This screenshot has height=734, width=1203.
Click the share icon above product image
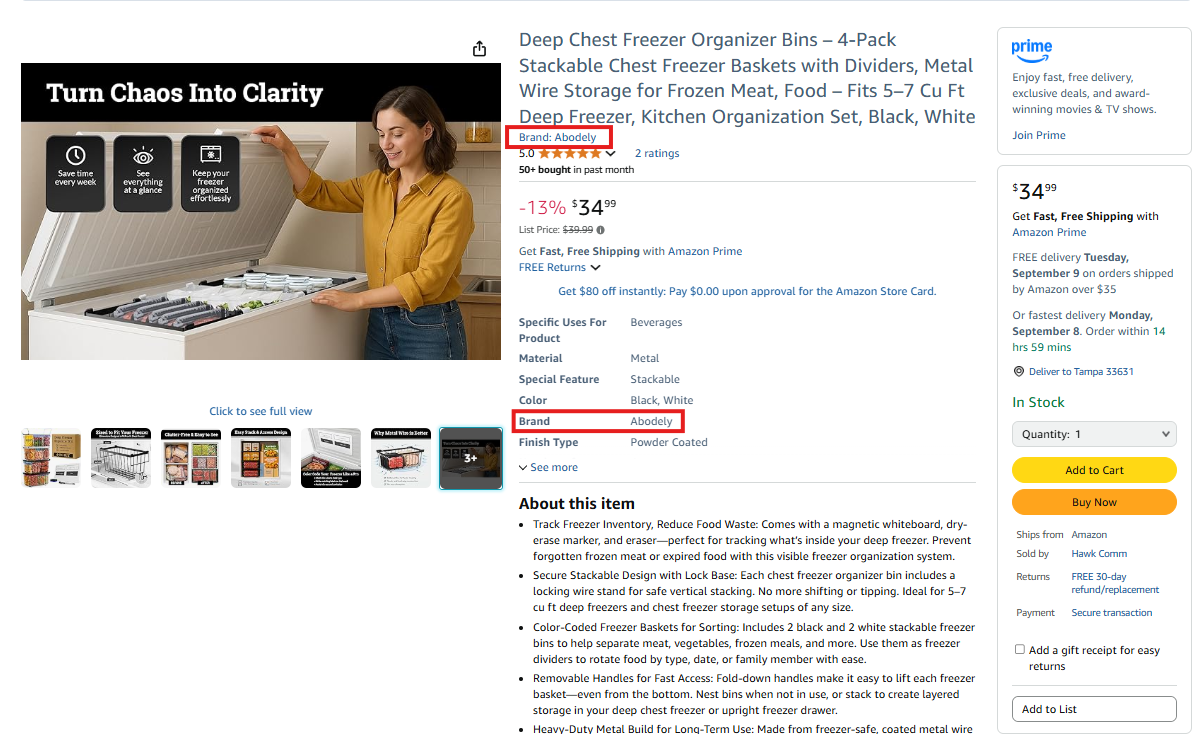point(480,49)
